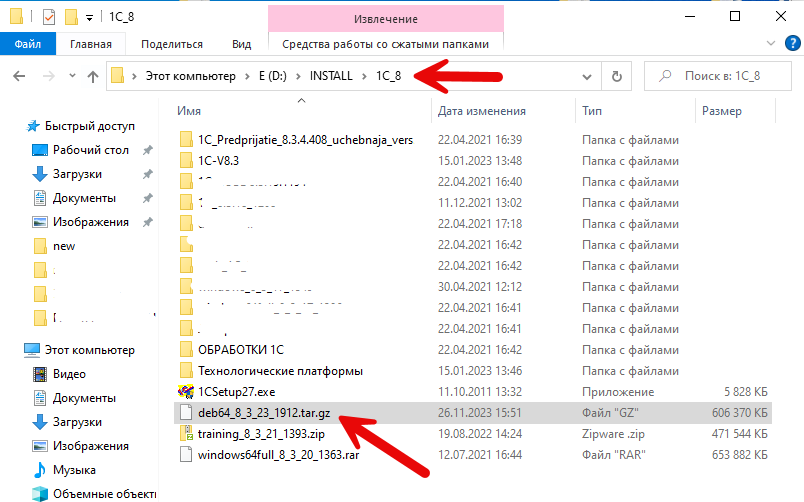
Task: Open Музыка in the navigation pane
Action: click(x=74, y=470)
